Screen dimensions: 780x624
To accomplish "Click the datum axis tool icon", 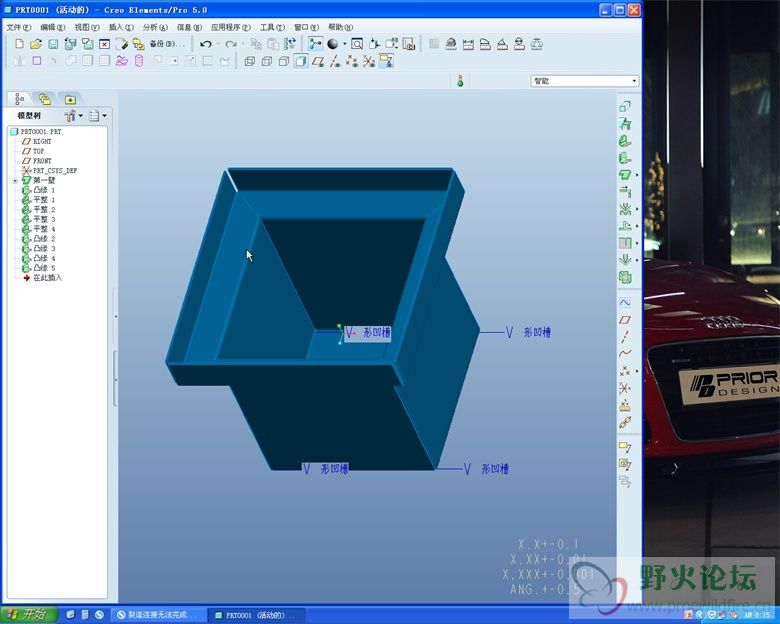I will (x=625, y=337).
